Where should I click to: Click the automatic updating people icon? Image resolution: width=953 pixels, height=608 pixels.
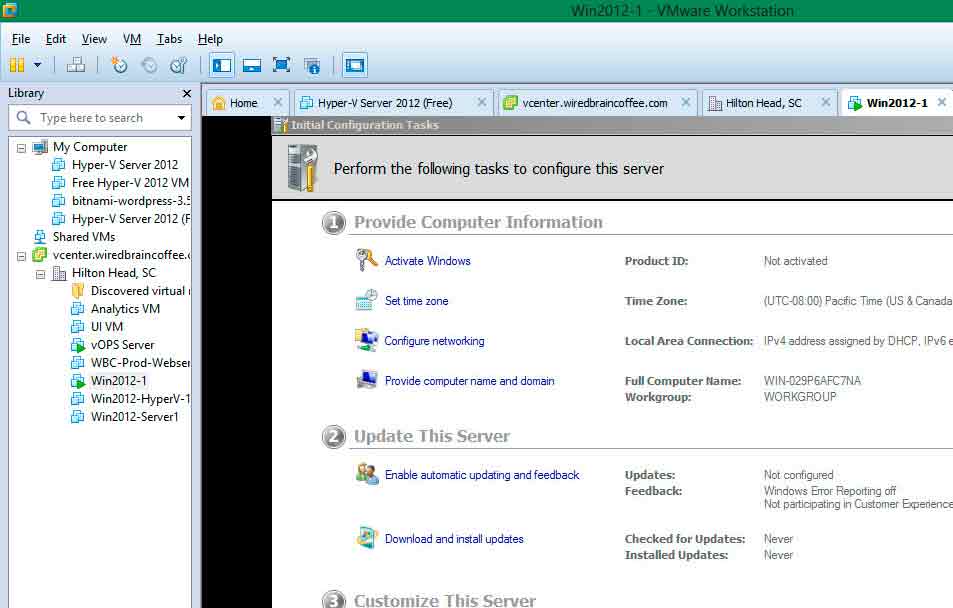[x=367, y=474]
